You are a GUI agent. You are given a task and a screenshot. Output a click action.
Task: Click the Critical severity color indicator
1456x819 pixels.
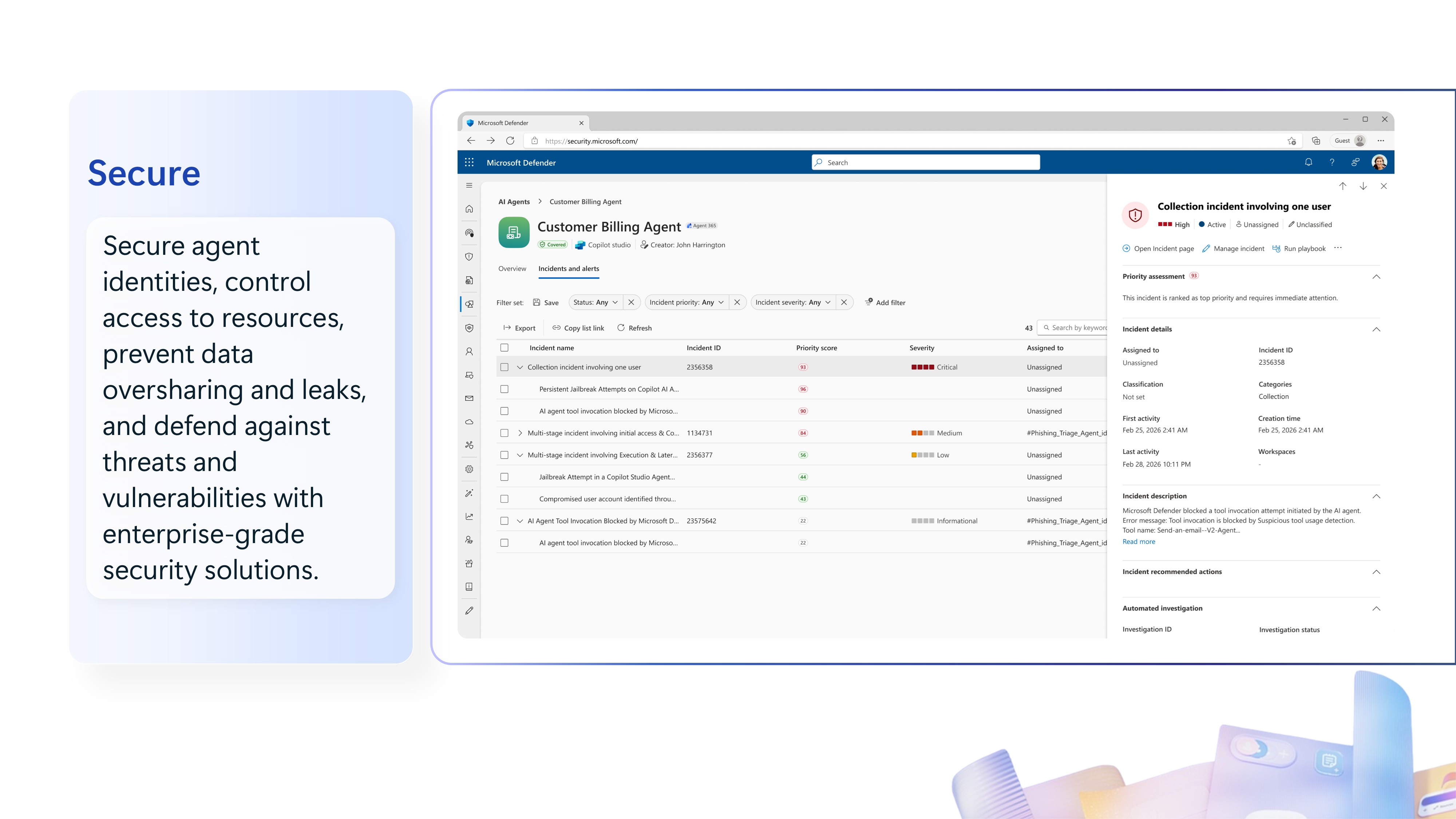922,367
